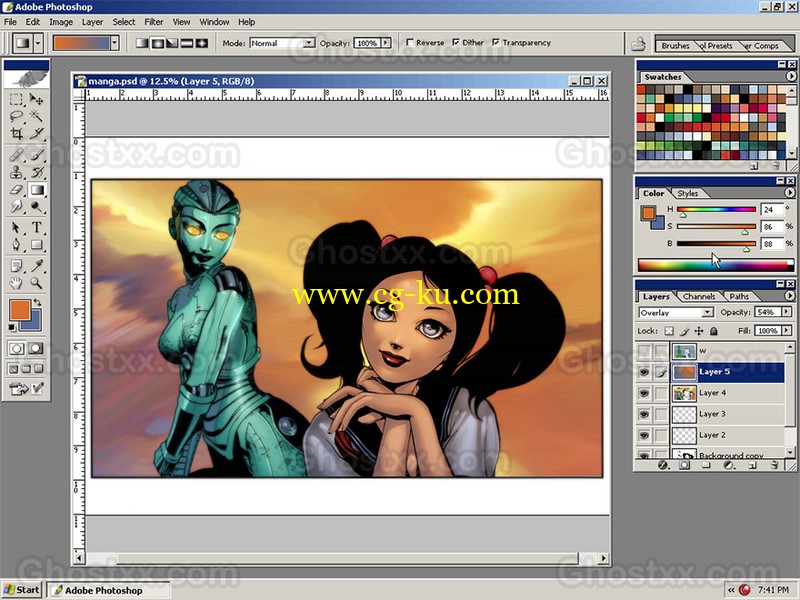The image size is (800, 600).
Task: Open the Color panel flyout menu
Action: coord(790,193)
